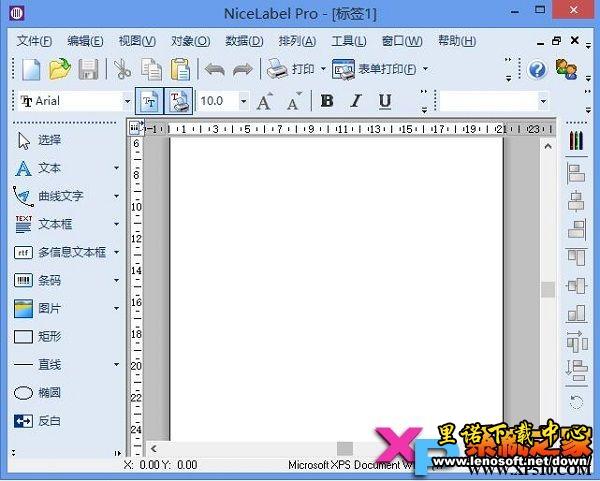This screenshot has width=600, height=481.
Task: Click the 表单打印 form print button
Action: coord(374,69)
